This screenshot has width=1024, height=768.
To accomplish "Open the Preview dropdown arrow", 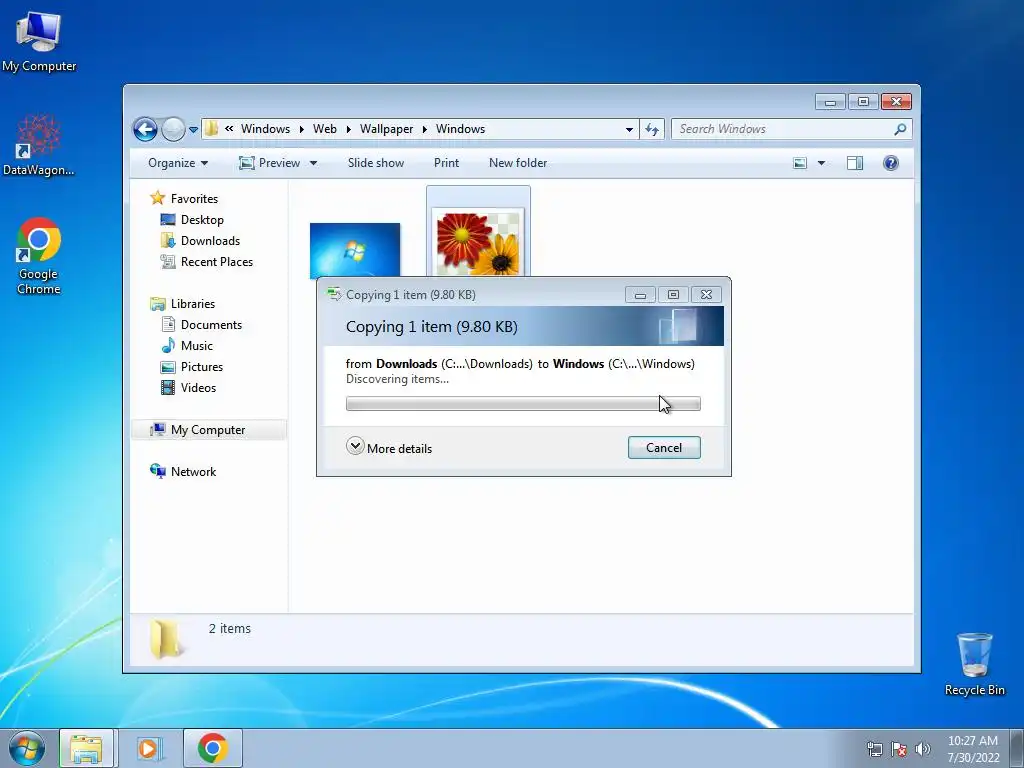I will pos(313,163).
